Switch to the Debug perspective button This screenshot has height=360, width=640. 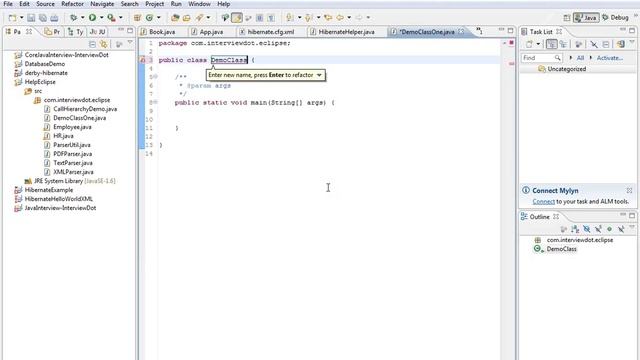pyautogui.click(x=615, y=18)
